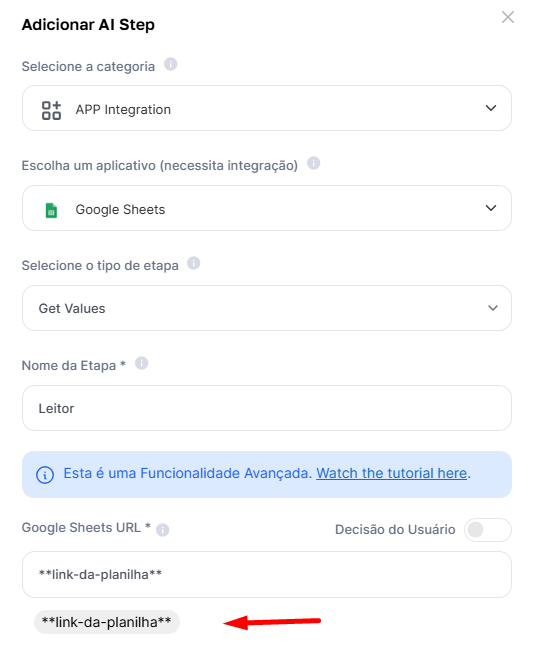Click the Nome da Etapa field with Leitor
533x648 pixels.
pos(267,408)
